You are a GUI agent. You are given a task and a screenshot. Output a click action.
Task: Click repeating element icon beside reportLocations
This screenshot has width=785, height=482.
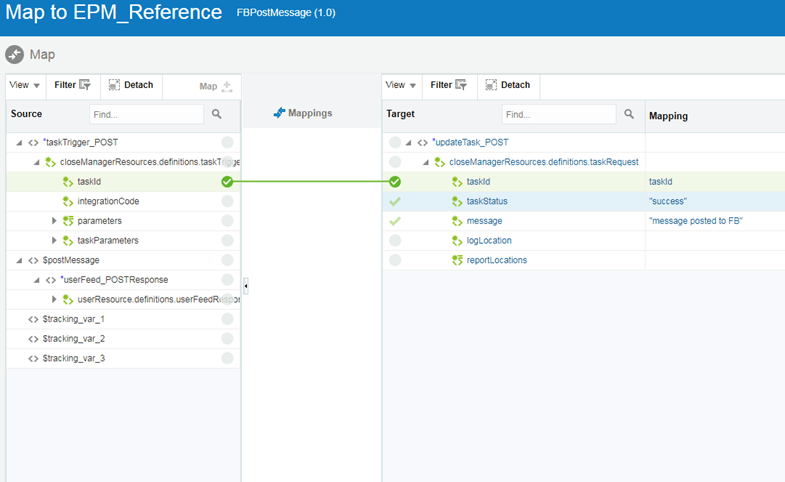click(457, 260)
